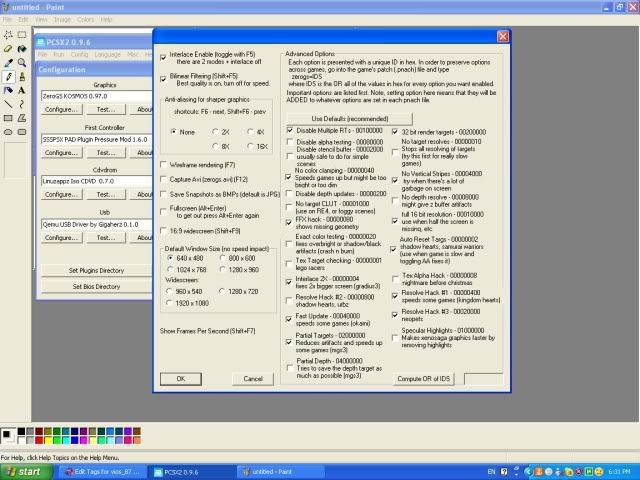Click the Test button under Cdvdrom
Image resolution: width=640 pixels, height=480 pixels.
pyautogui.click(x=106, y=195)
